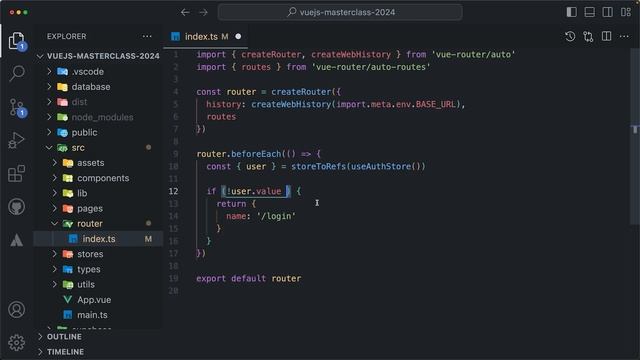Go forward in navigation history

click(x=203, y=12)
